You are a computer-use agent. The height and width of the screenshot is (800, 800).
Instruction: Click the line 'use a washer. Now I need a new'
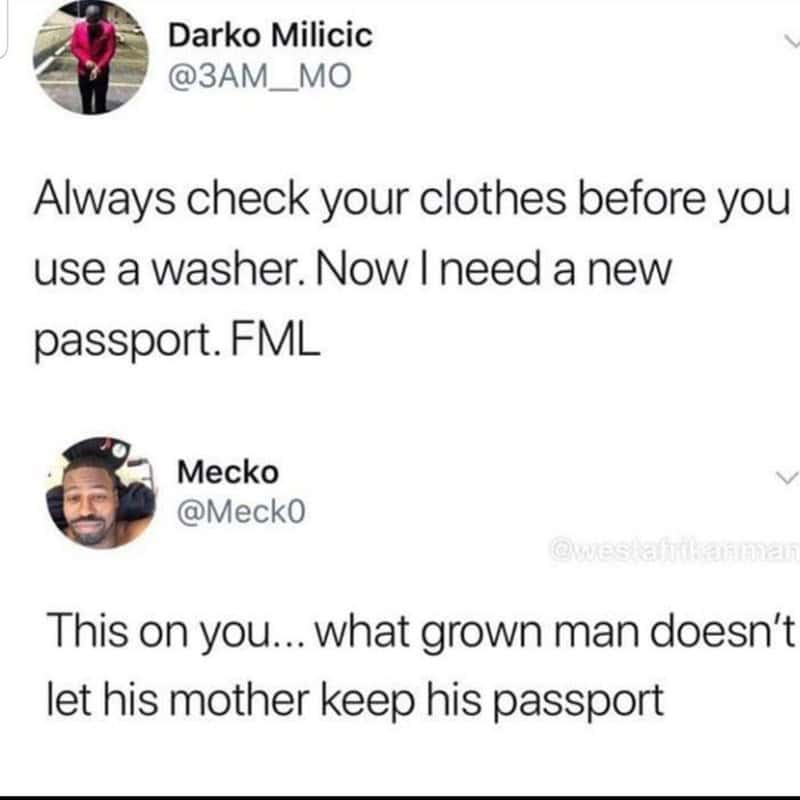353,270
